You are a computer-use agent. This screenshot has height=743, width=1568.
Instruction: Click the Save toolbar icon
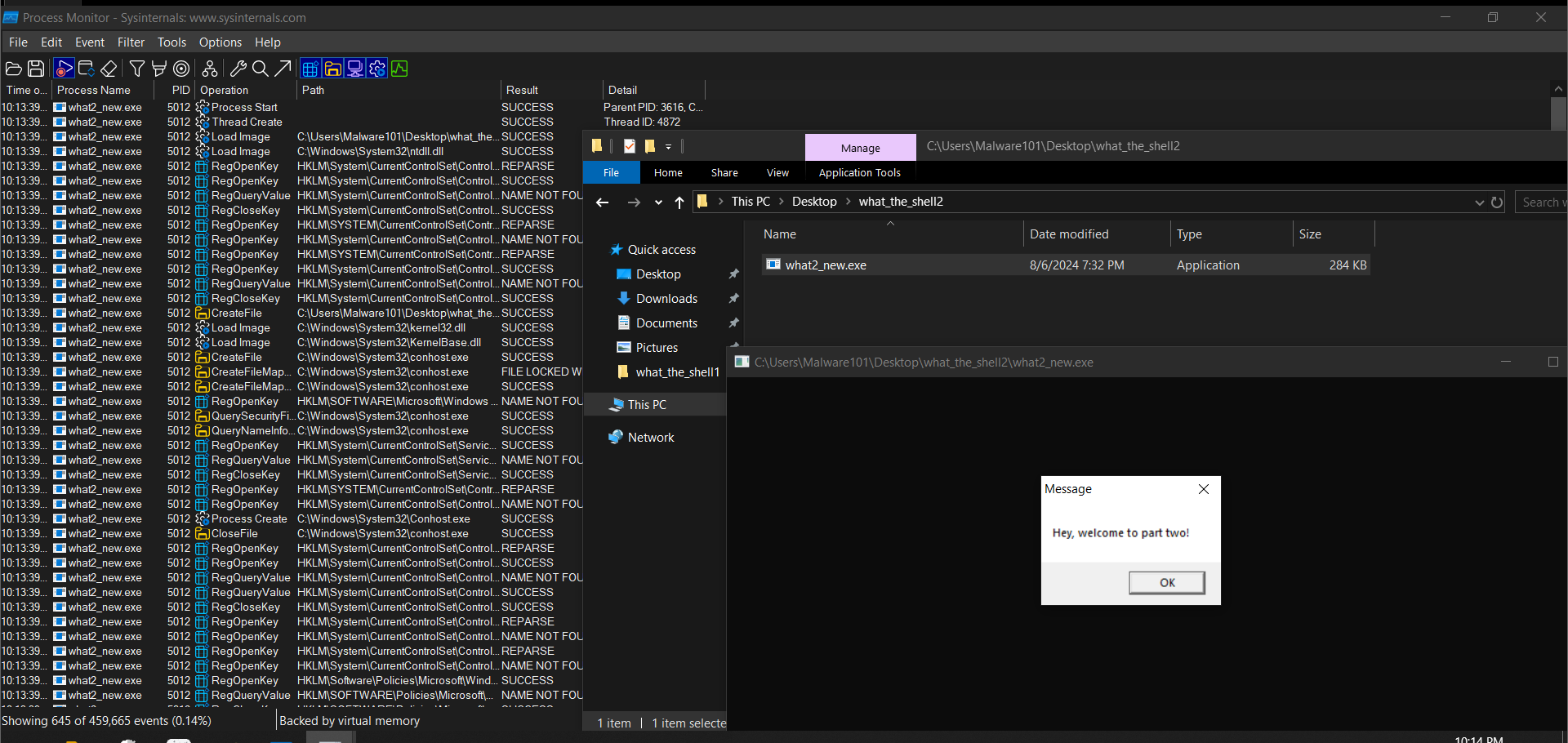point(37,69)
